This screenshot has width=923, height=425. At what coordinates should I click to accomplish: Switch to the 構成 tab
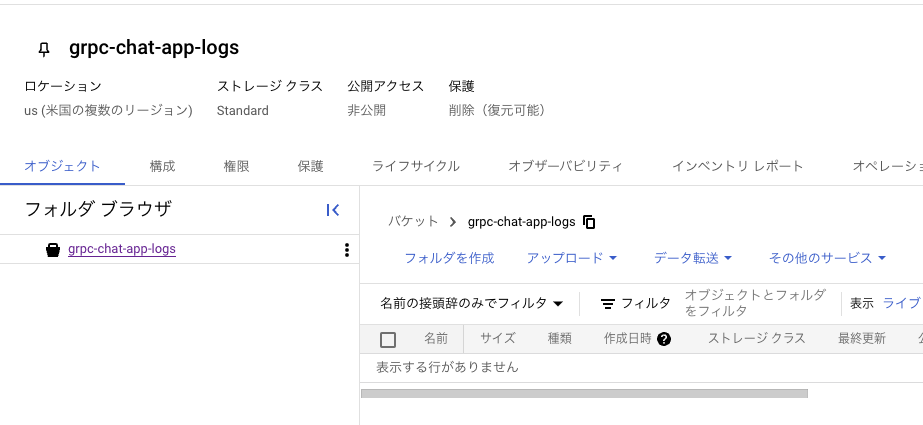pos(162,166)
